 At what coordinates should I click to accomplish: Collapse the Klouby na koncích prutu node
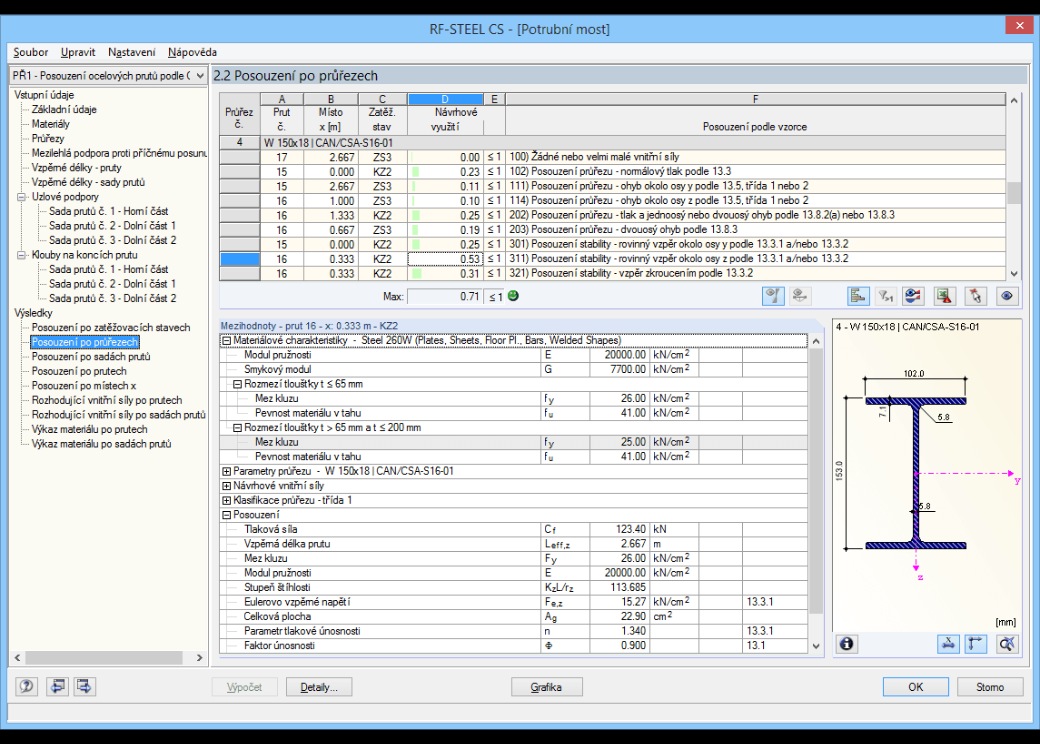click(x=21, y=255)
